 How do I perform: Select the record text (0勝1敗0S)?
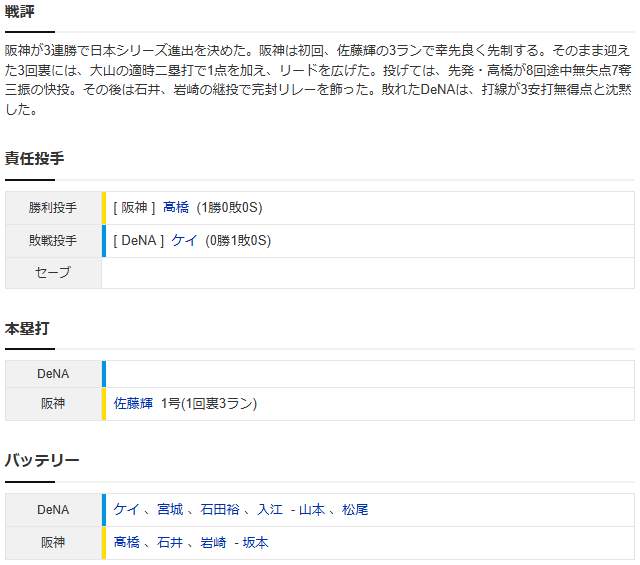pos(238,240)
